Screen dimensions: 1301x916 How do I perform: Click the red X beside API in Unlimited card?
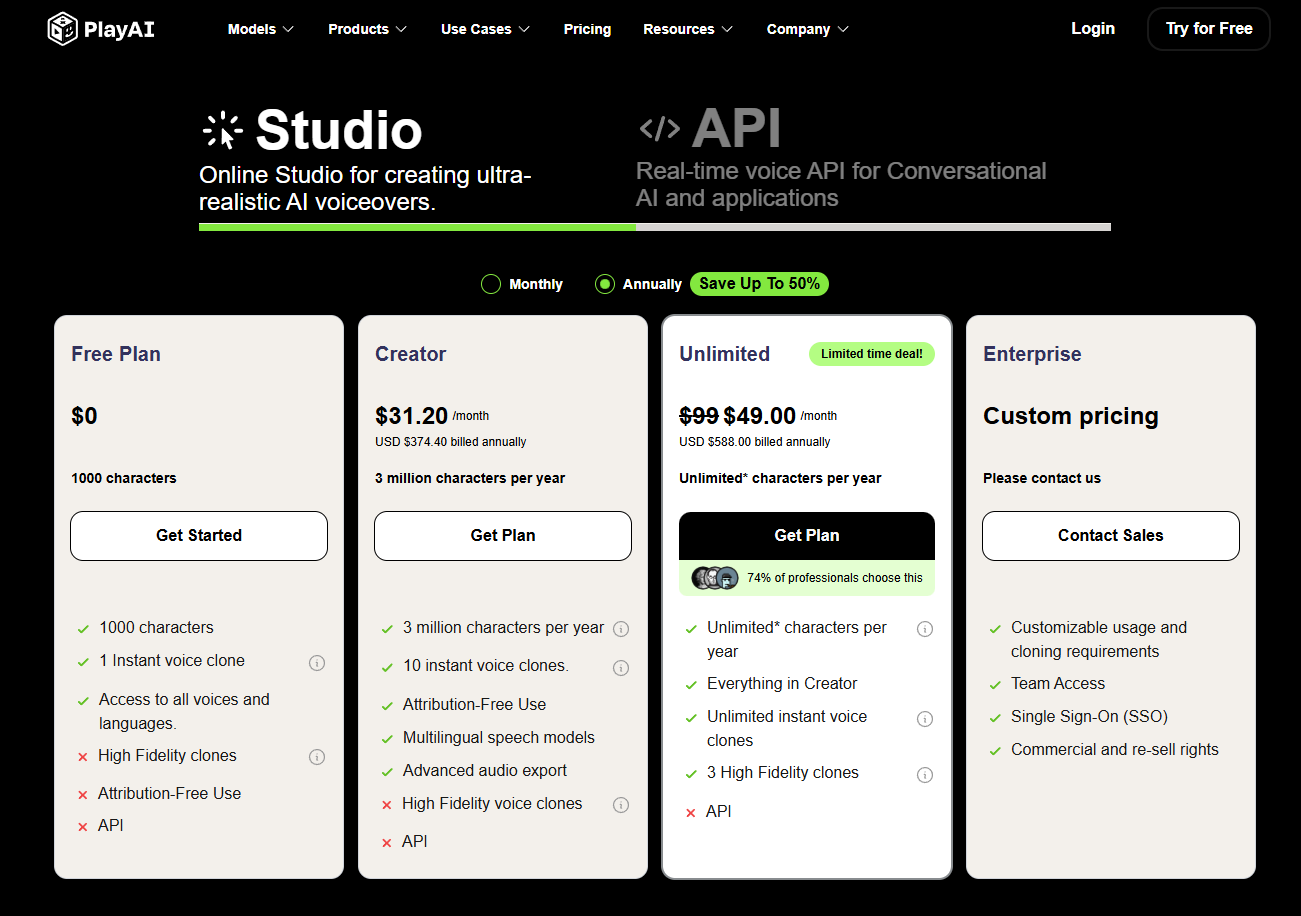click(690, 813)
